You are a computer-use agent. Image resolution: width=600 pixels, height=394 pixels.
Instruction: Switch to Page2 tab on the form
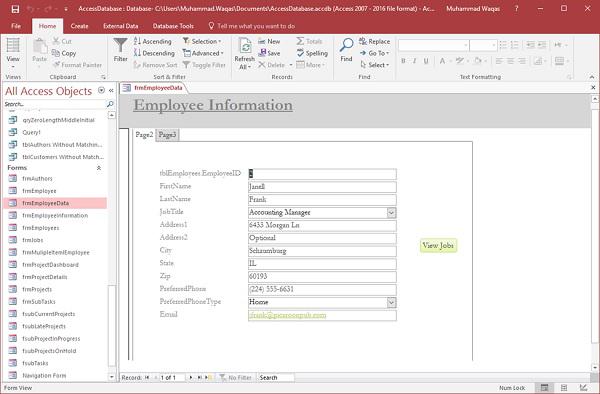coord(144,135)
